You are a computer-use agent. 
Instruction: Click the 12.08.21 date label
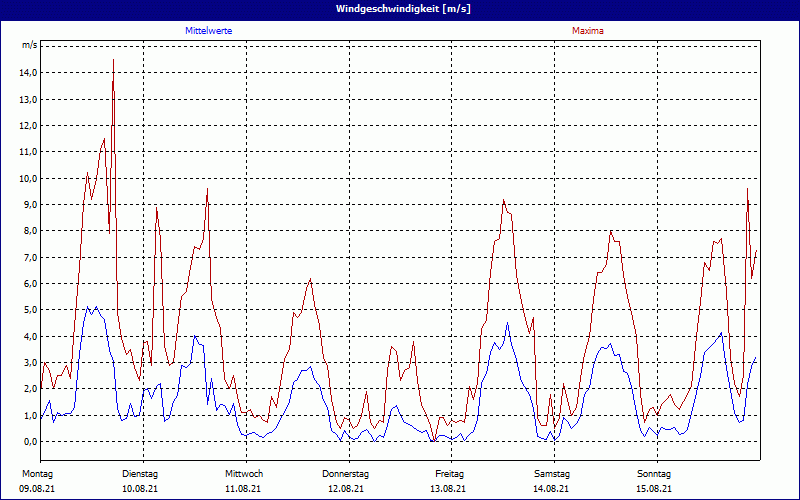point(346,489)
